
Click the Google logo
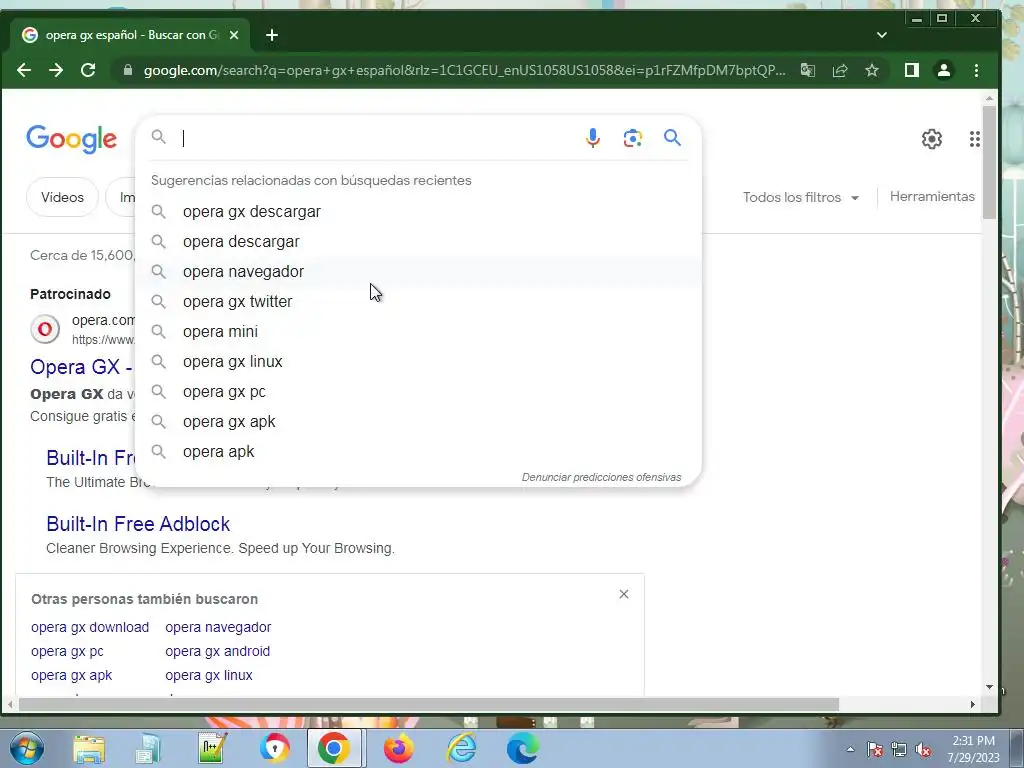[72, 139]
